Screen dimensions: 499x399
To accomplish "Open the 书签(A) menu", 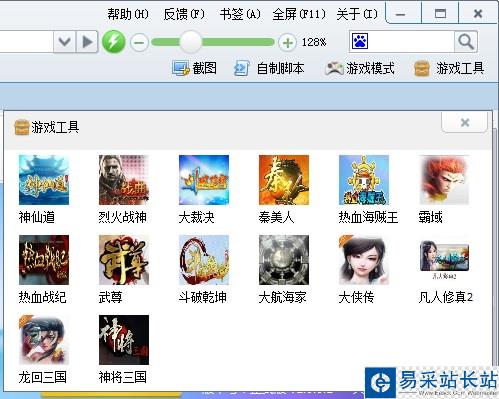I will tap(240, 14).
